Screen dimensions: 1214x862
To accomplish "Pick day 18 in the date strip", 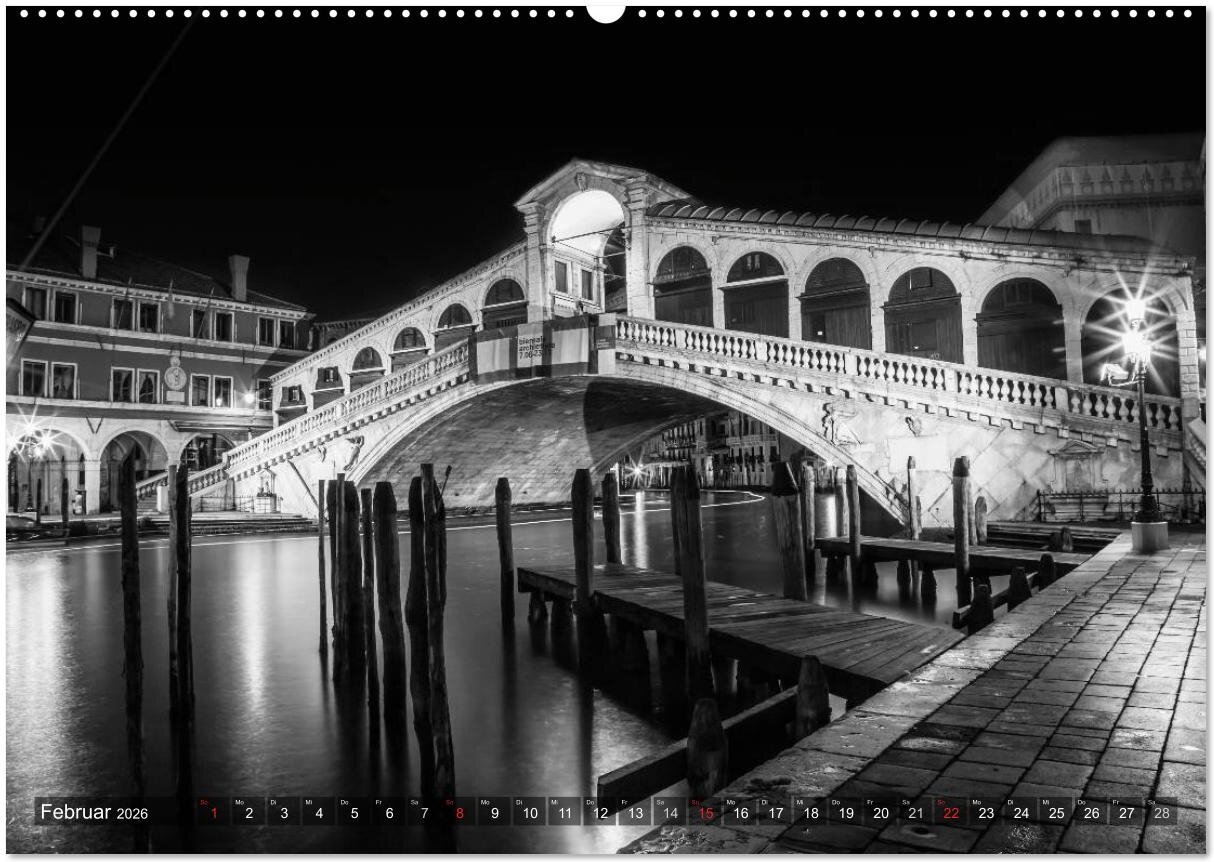I will pyautogui.click(x=811, y=812).
